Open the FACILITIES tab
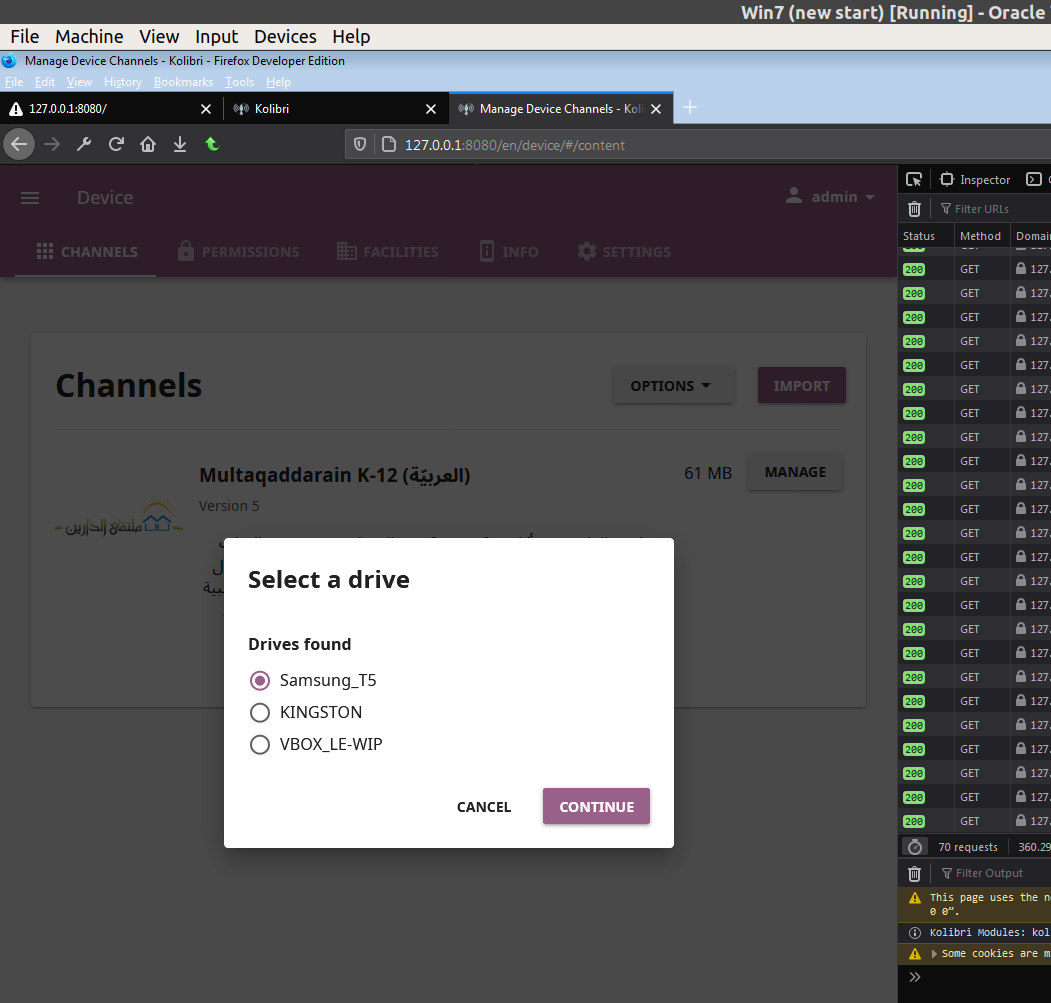The width and height of the screenshot is (1051, 1003). pyautogui.click(x=388, y=252)
